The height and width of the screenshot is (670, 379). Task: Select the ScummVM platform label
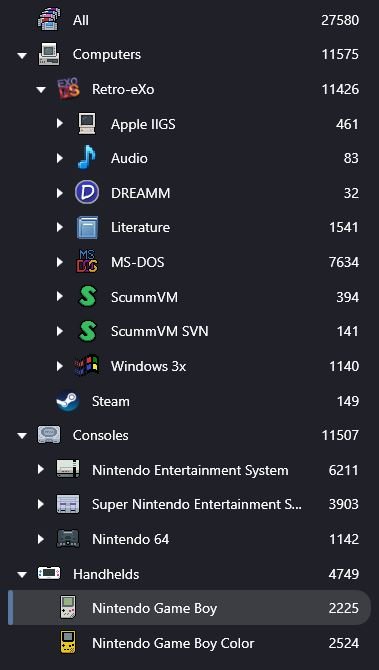tap(144, 297)
